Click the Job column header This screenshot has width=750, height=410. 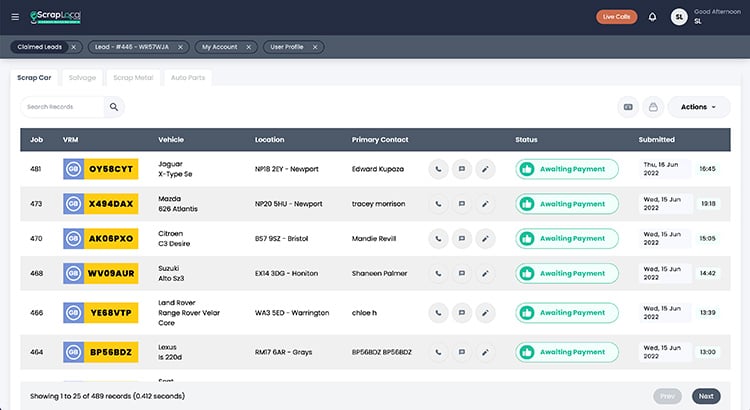(x=36, y=140)
